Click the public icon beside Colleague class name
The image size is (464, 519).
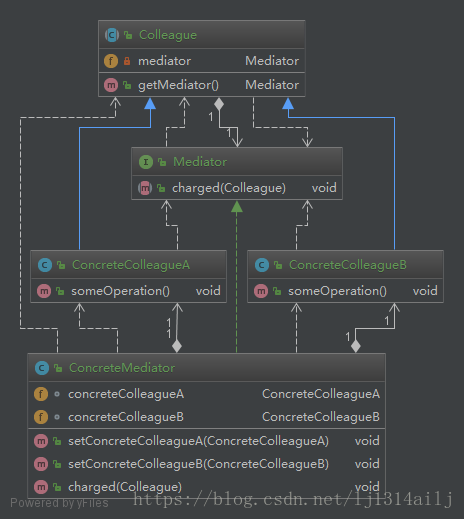pos(128,35)
